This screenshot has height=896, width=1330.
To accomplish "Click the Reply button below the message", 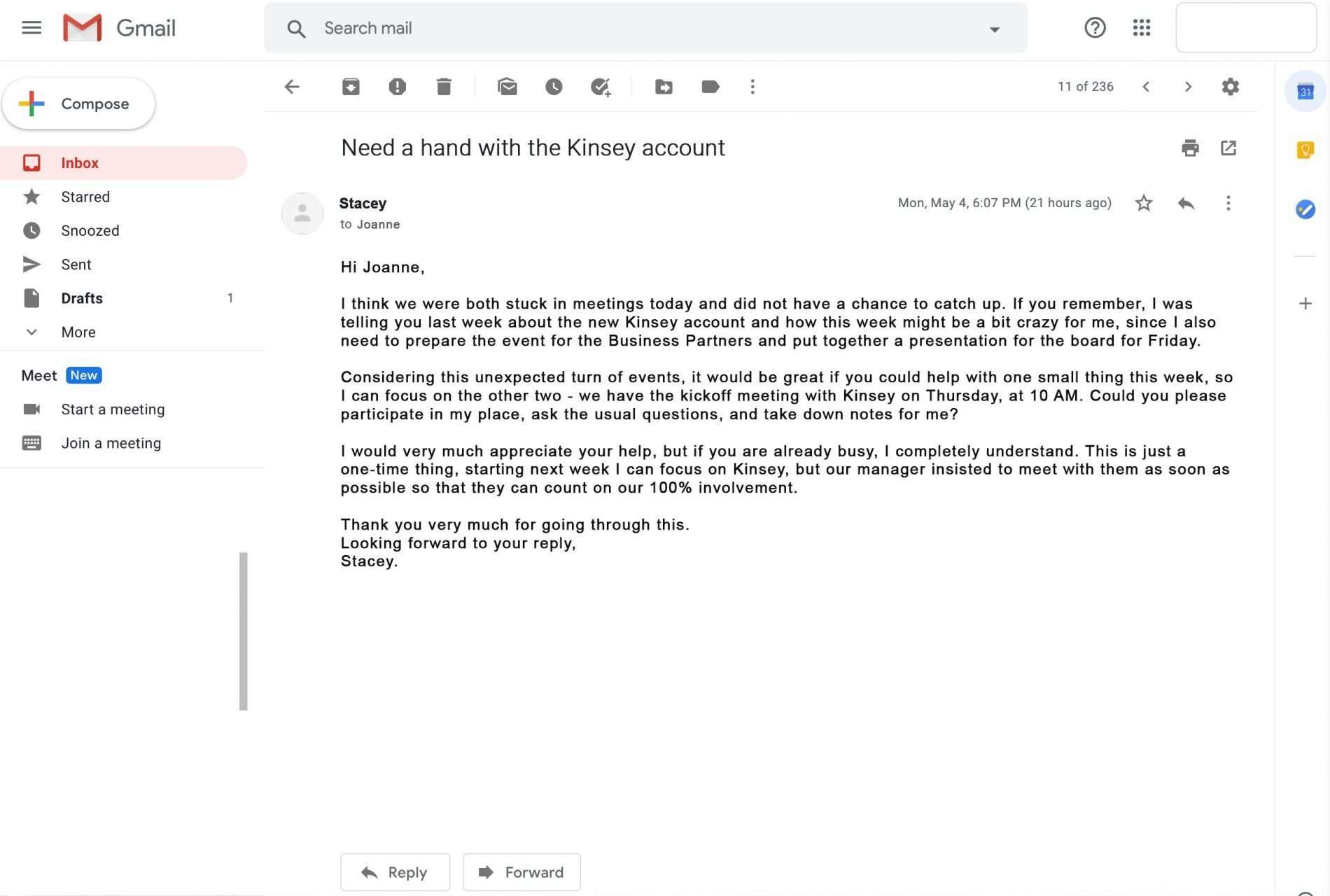I will coord(395,872).
